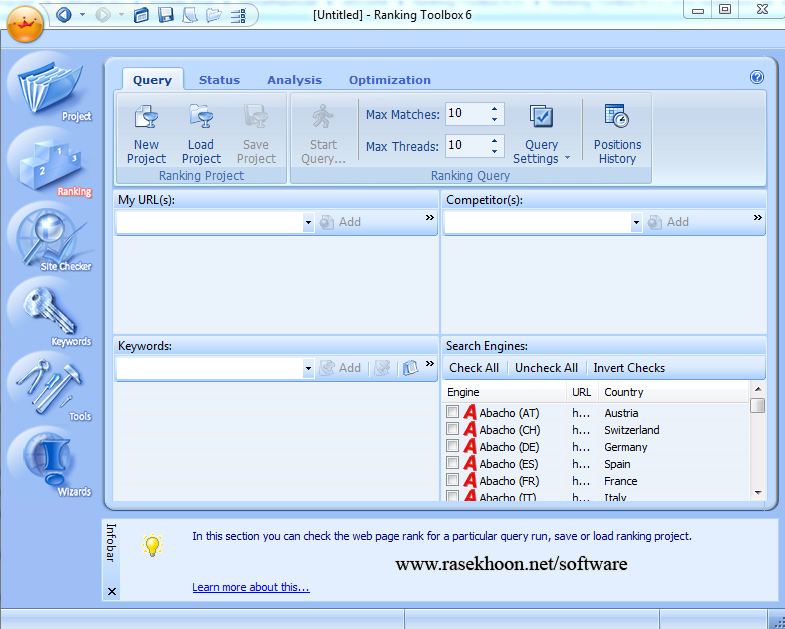Screen dimensions: 785x629
Task: Select the Switzerland country cell
Action: pyautogui.click(x=631, y=430)
